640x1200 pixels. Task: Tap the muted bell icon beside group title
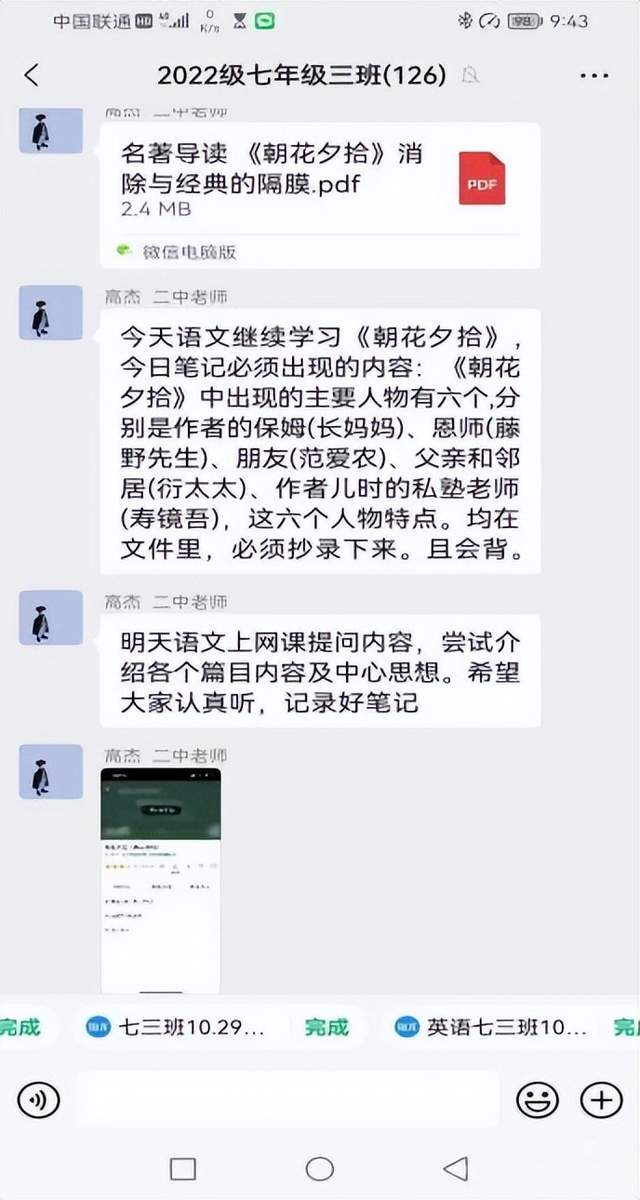[x=470, y=76]
